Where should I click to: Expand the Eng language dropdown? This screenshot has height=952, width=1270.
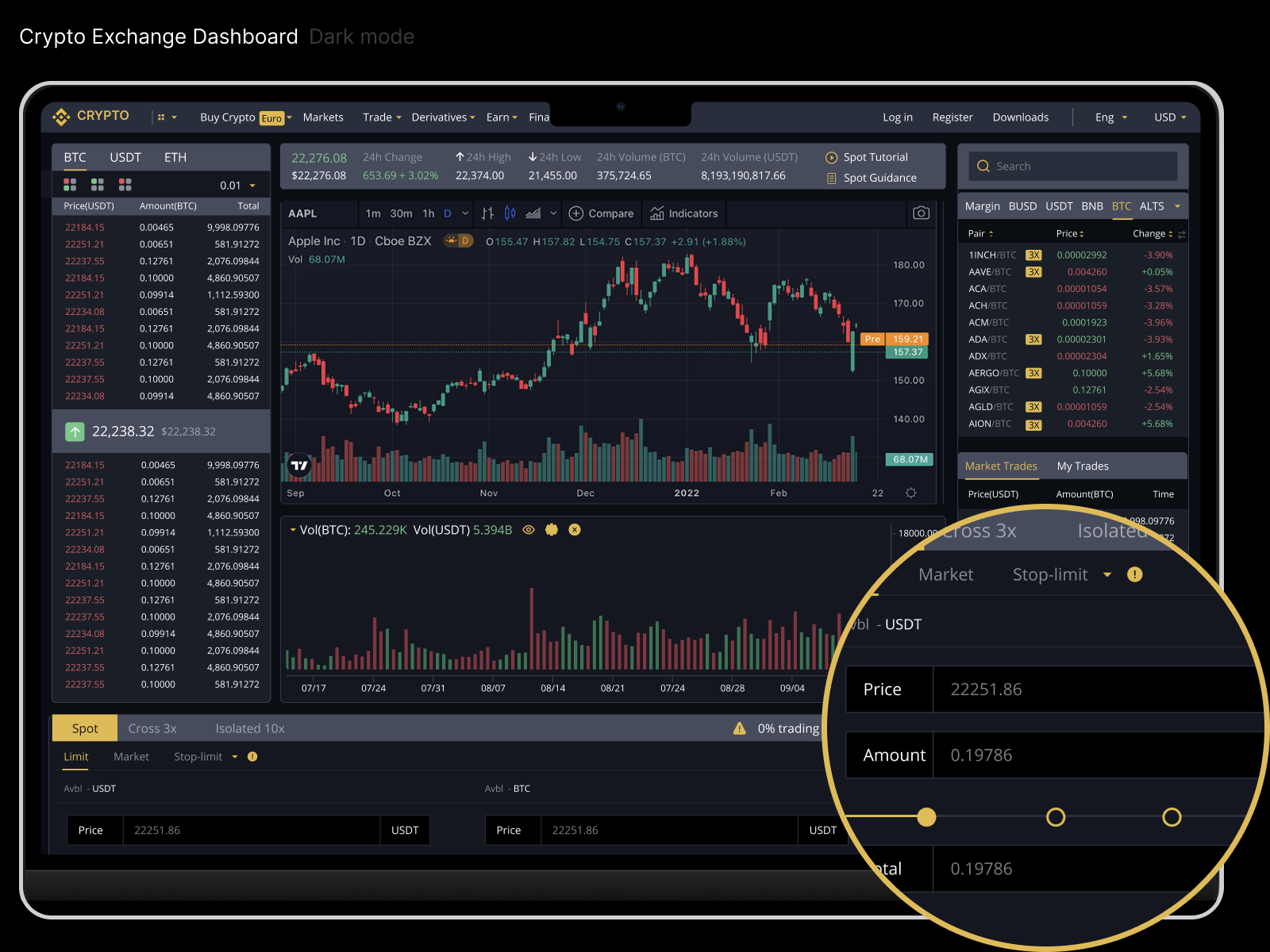(1109, 117)
